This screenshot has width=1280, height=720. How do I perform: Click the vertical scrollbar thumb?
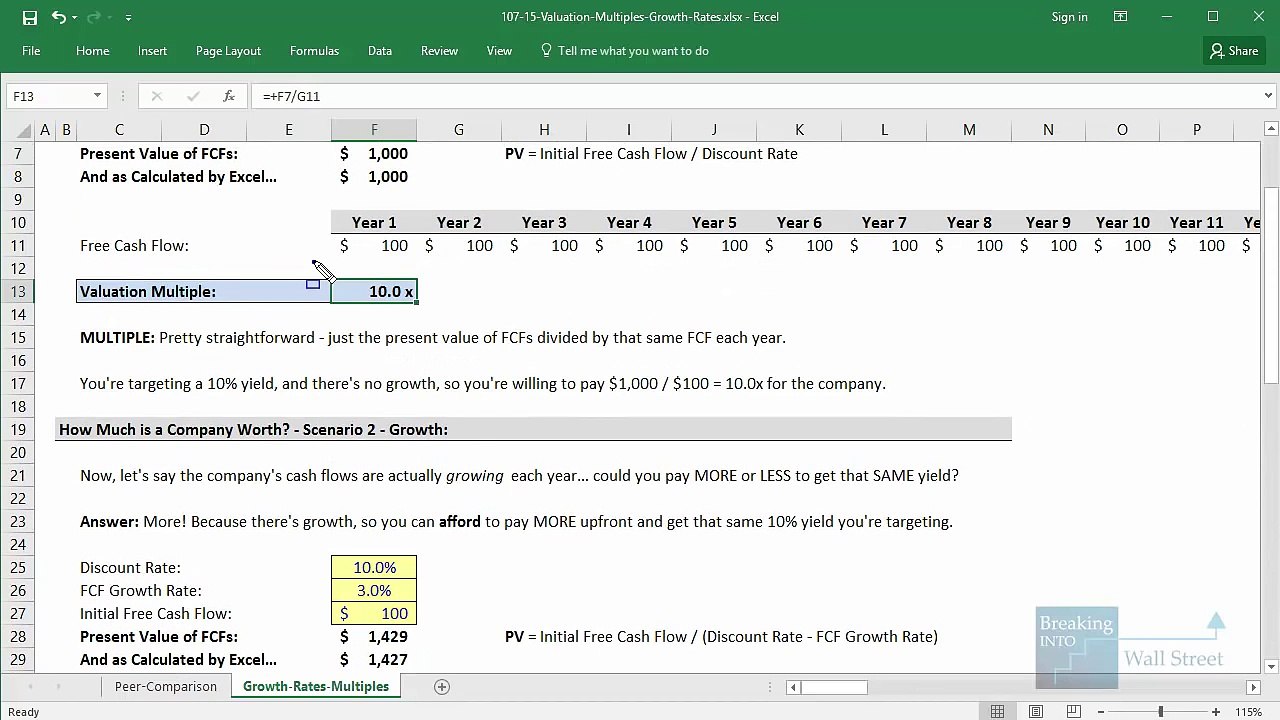pos(1272,285)
